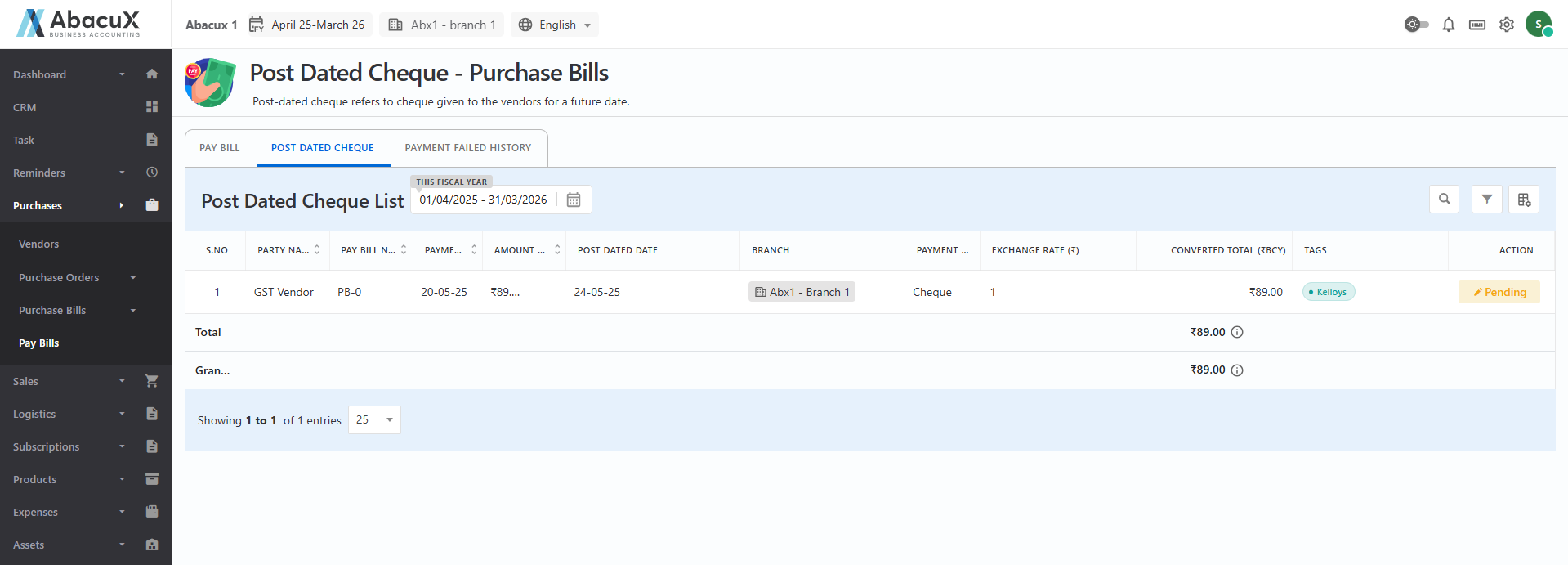This screenshot has height=565, width=1568.
Task: Open the Payment Failed History tab
Action: pyautogui.click(x=468, y=148)
